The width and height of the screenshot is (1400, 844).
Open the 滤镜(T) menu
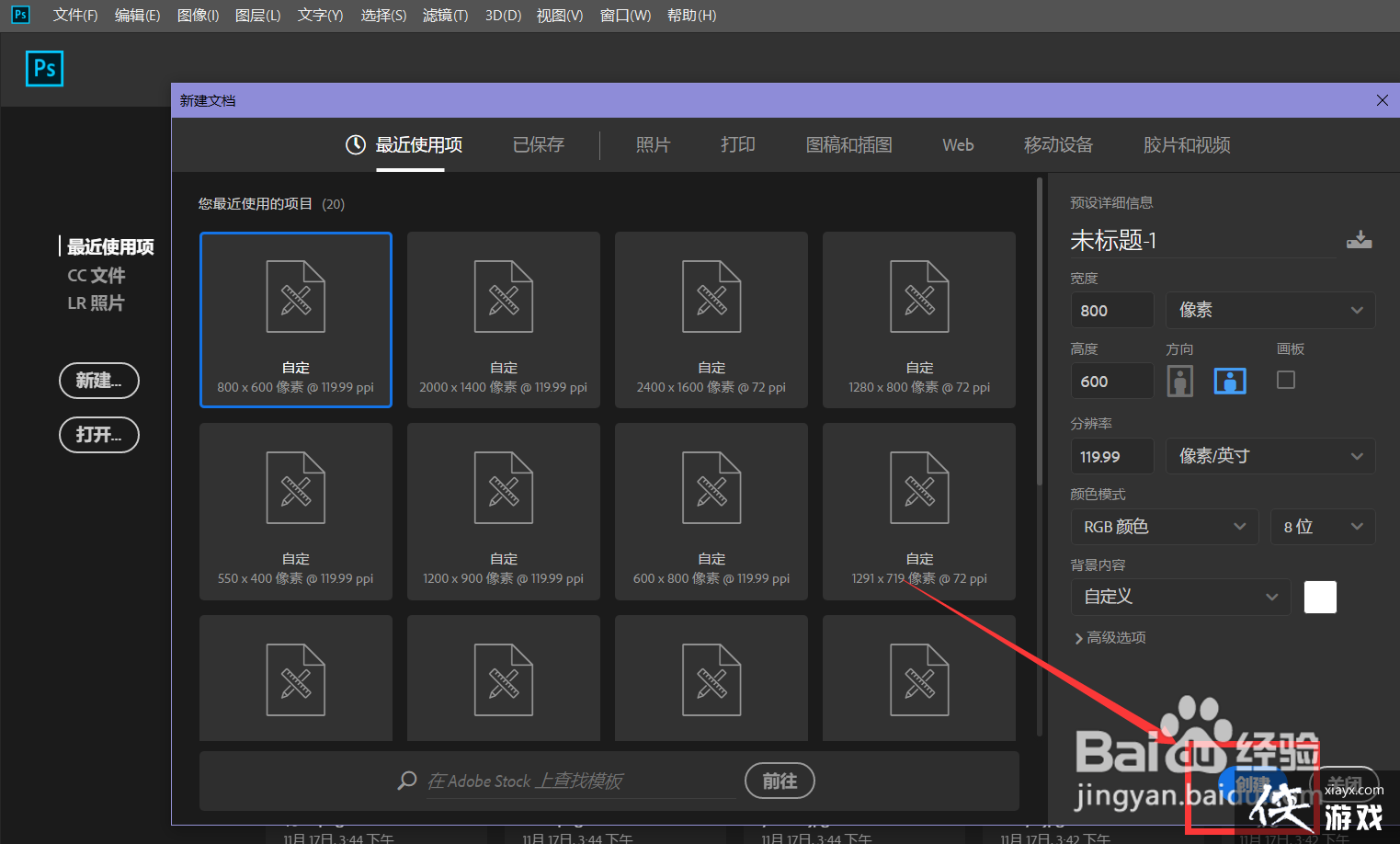445,16
